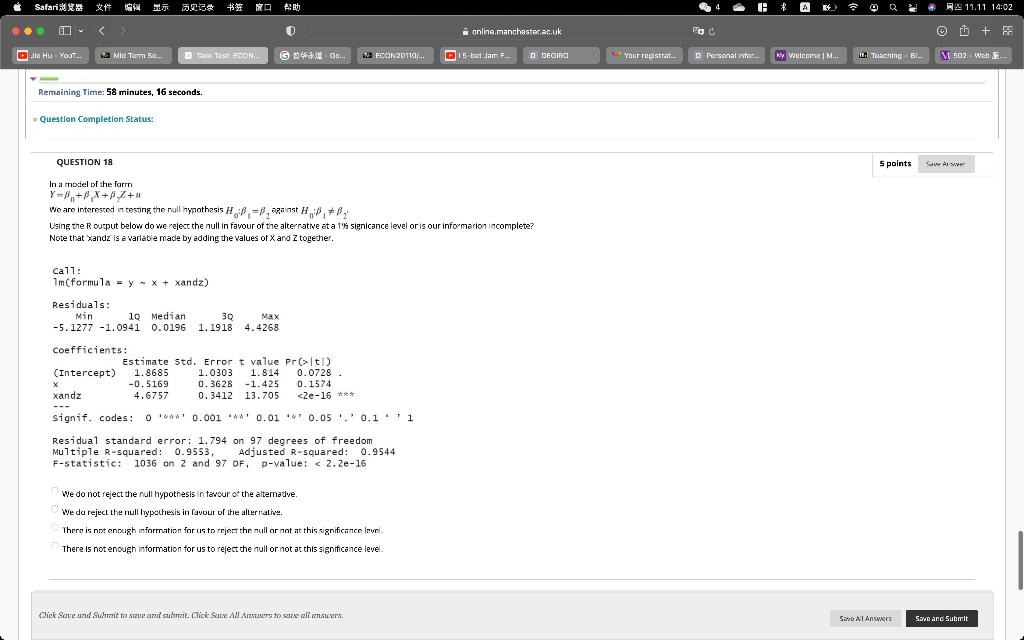Select 'We do not reject the null' option
The height and width of the screenshot is (640, 1024).
(55, 492)
